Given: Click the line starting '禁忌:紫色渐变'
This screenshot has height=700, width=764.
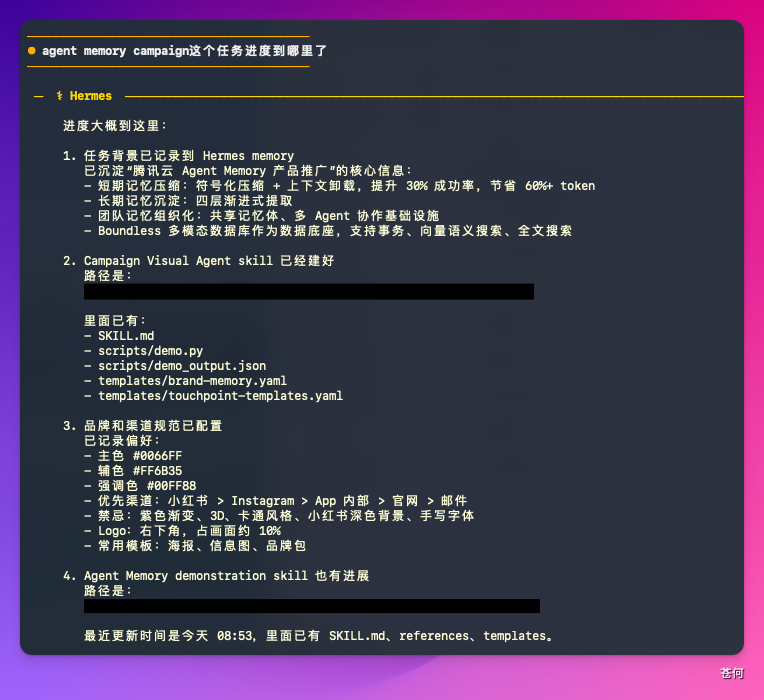Looking at the screenshot, I should [x=279, y=516].
